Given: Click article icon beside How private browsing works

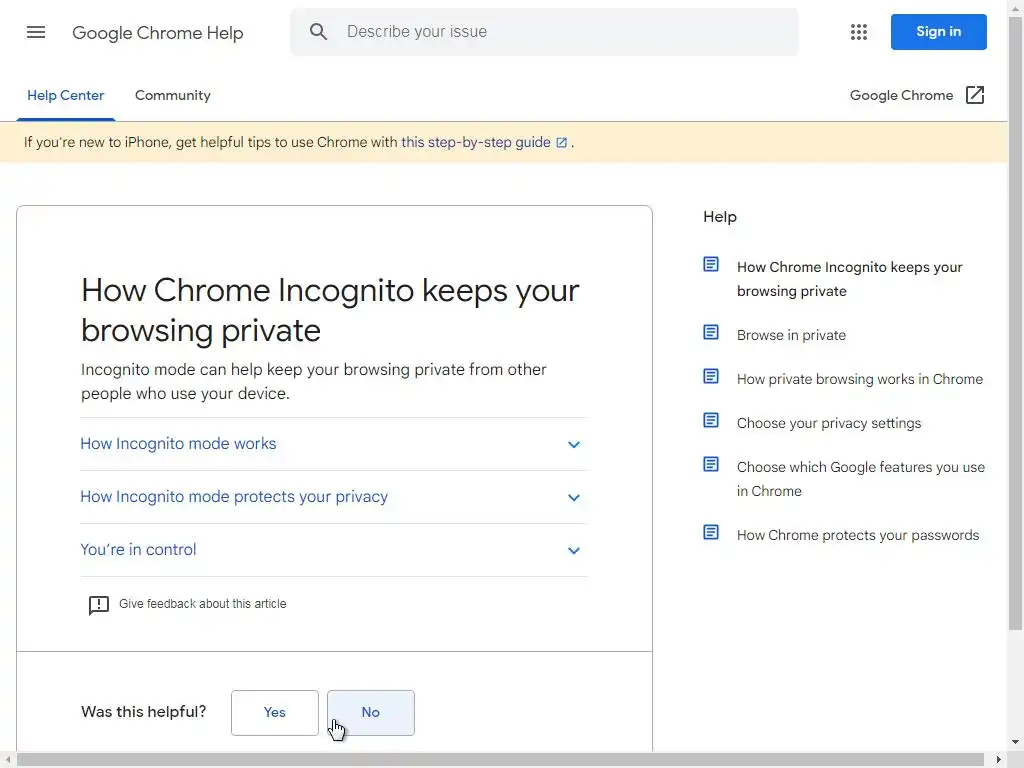Looking at the screenshot, I should coord(711,376).
